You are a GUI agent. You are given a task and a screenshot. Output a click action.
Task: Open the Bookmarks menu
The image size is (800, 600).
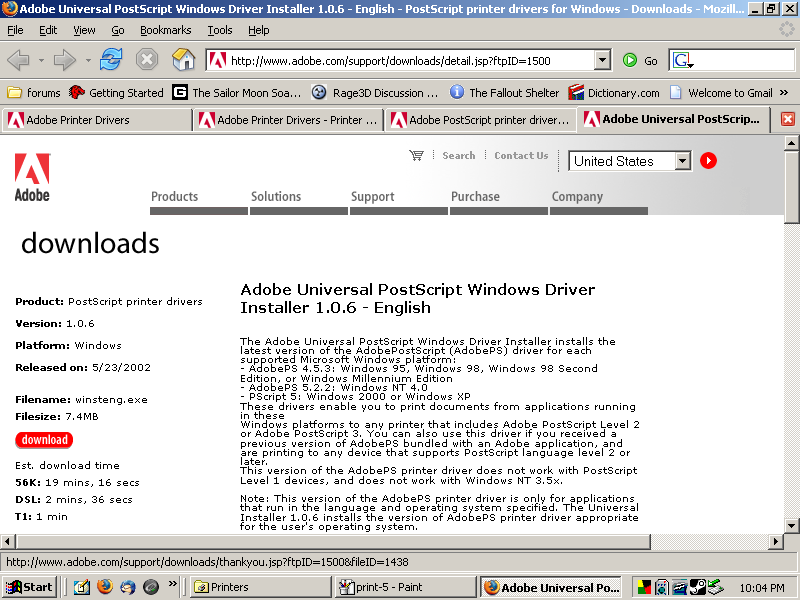click(165, 30)
